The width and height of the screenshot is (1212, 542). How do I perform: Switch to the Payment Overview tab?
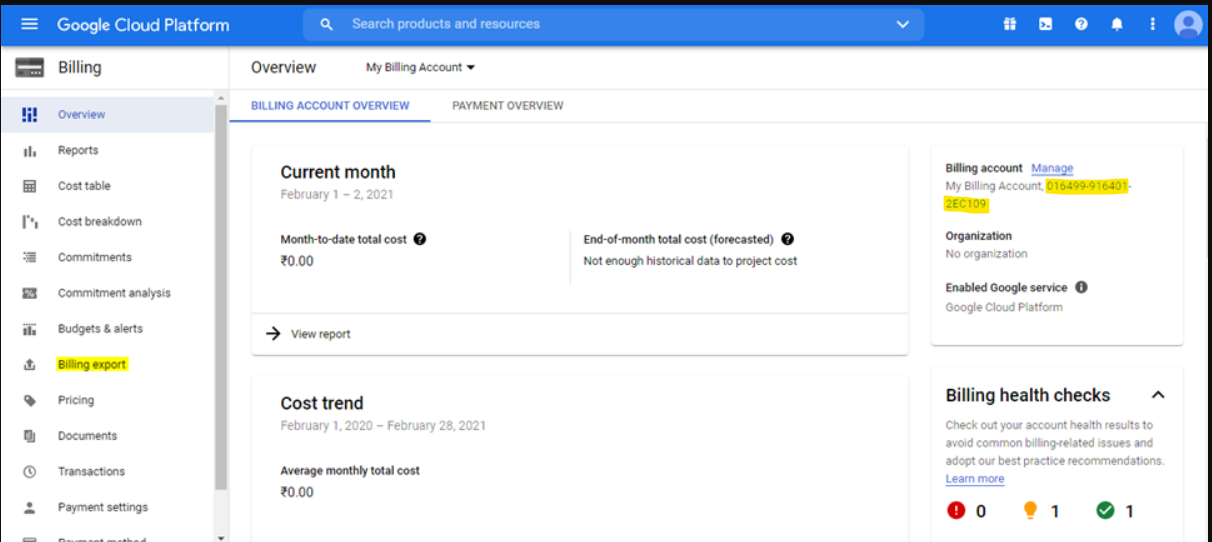point(507,105)
